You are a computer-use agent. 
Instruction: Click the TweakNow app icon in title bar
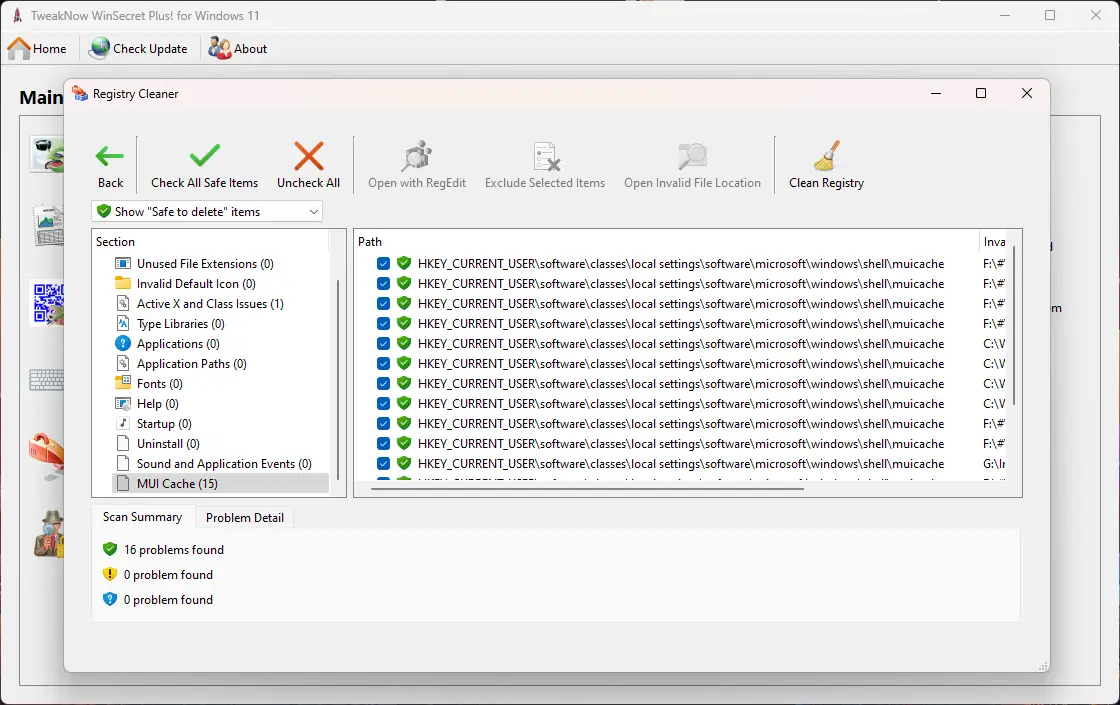tap(17, 15)
